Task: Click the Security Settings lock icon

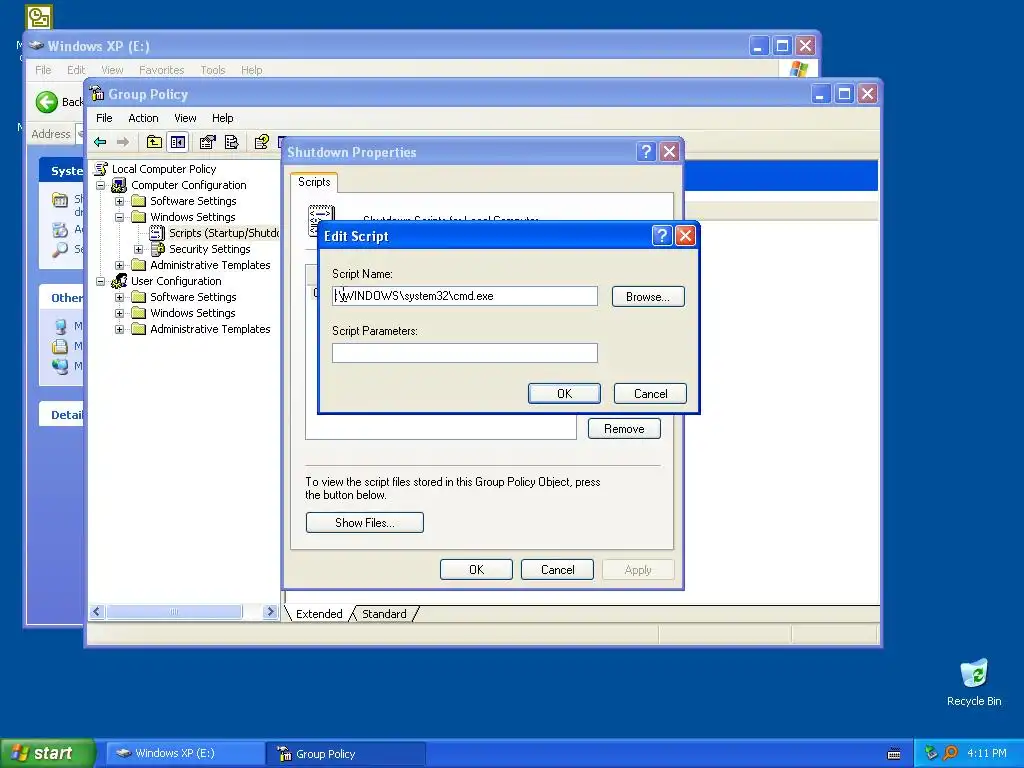Action: coord(157,249)
